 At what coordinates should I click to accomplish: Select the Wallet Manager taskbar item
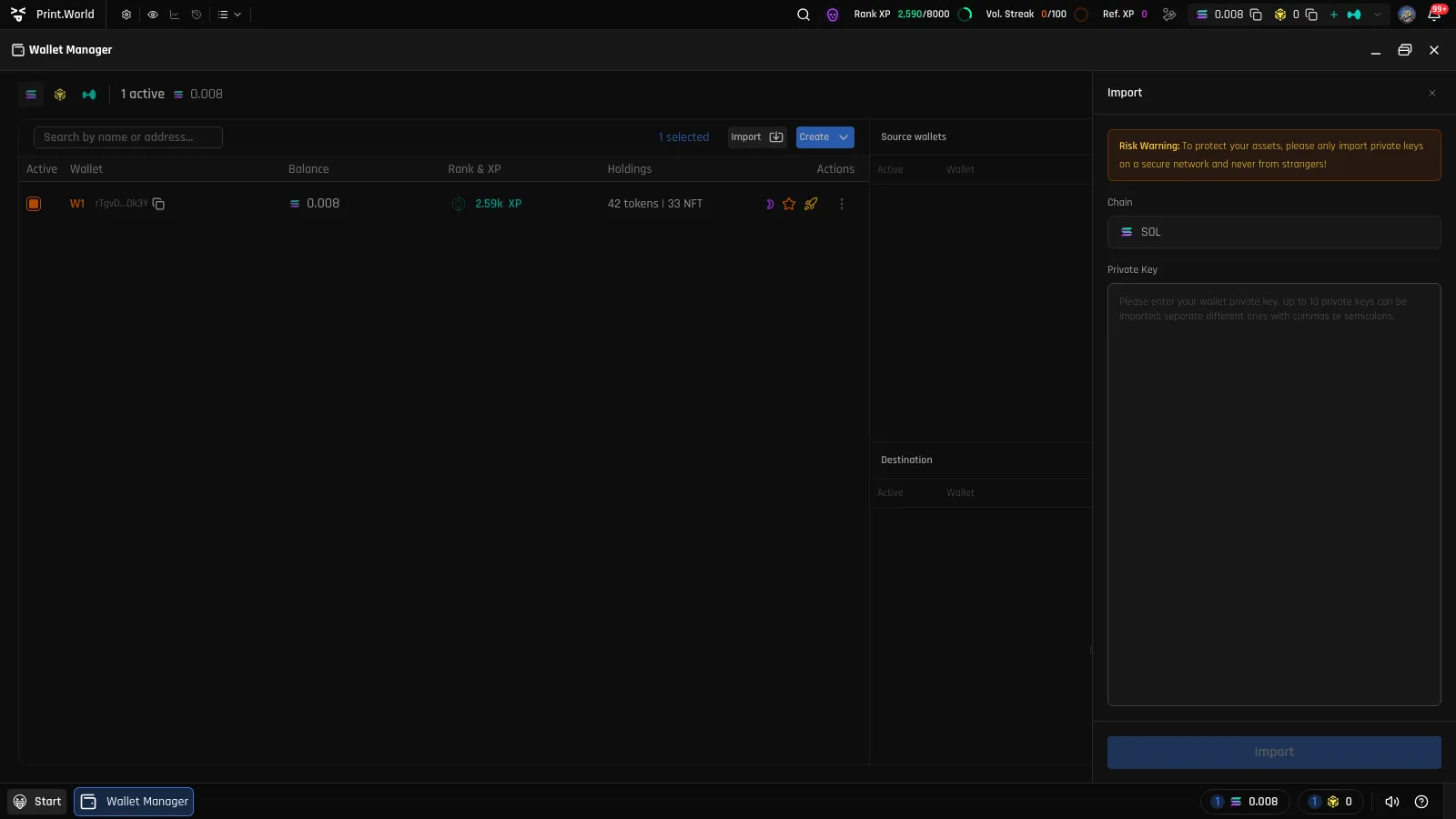point(134,802)
